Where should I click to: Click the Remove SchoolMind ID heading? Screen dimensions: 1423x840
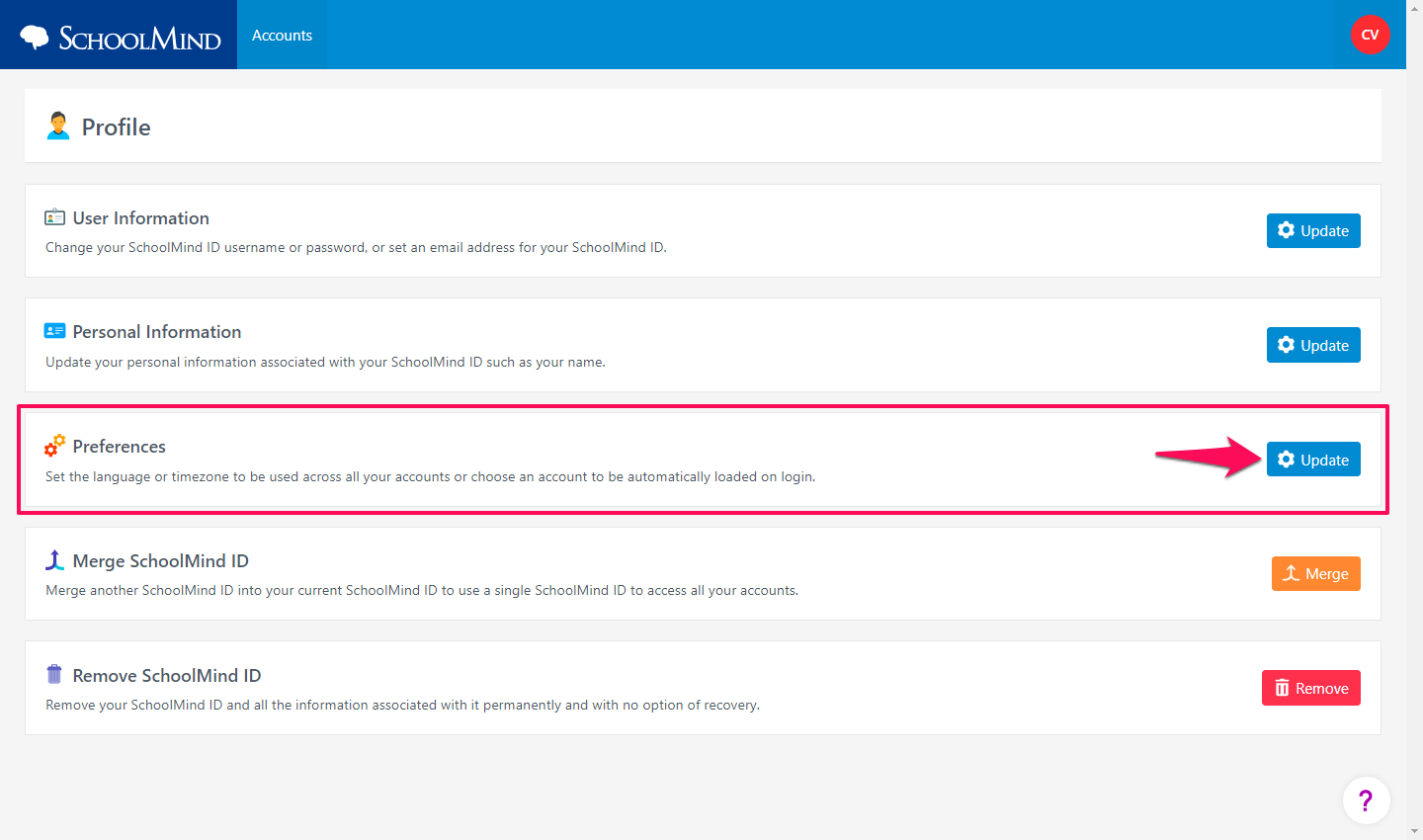167,676
